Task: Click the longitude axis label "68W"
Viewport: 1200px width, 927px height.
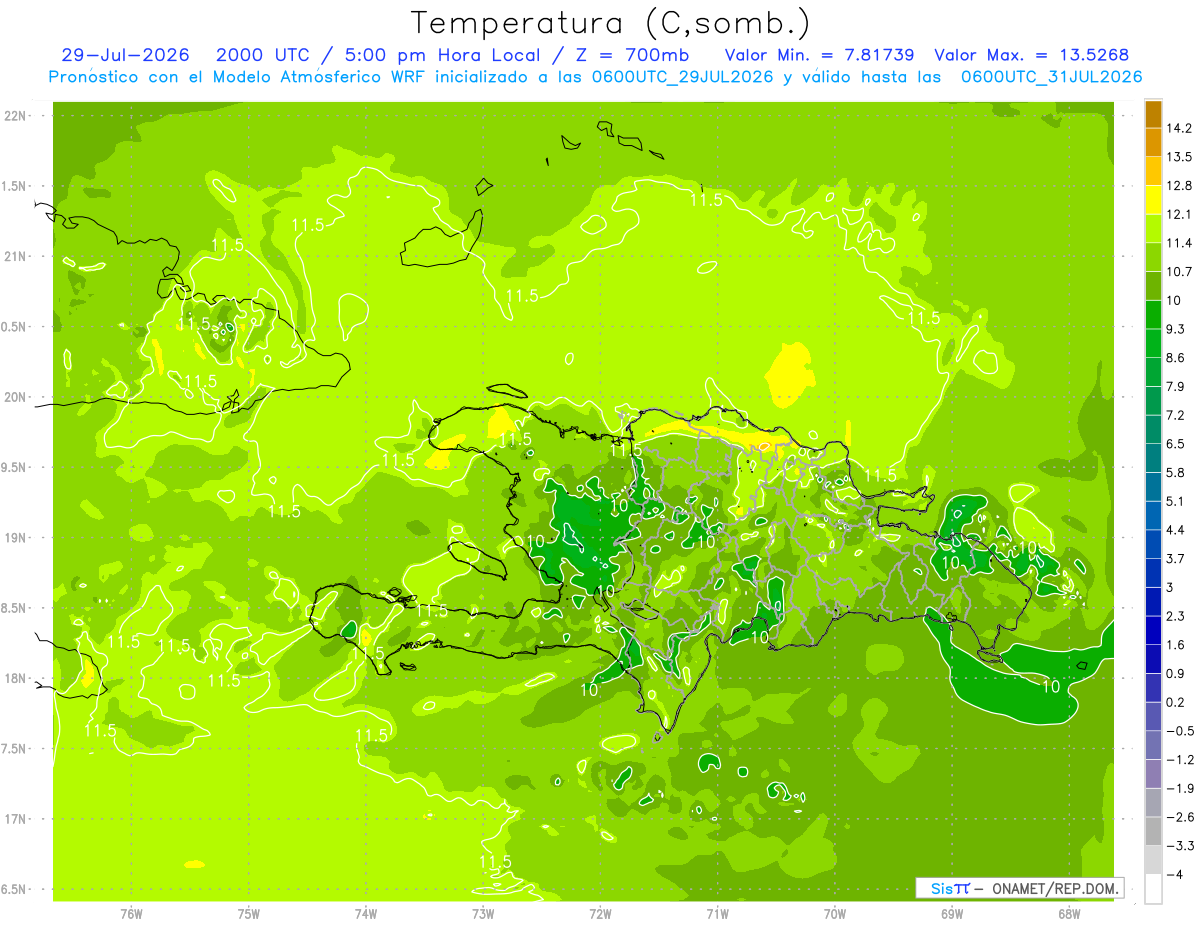Action: (x=1068, y=914)
